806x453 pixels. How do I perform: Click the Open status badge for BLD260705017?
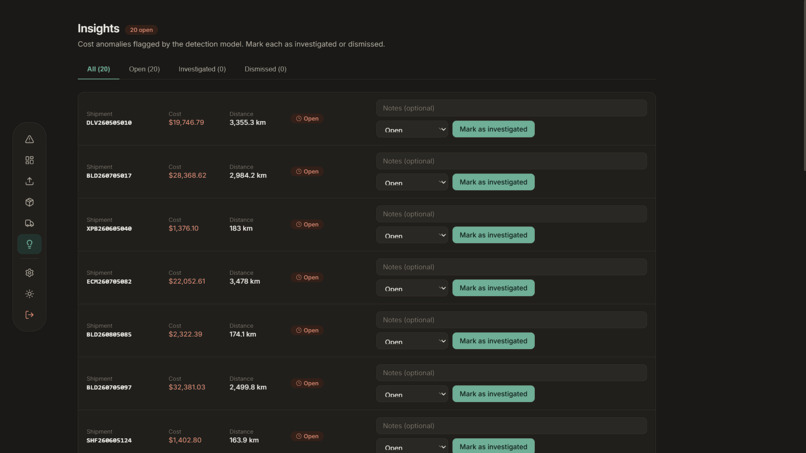307,172
